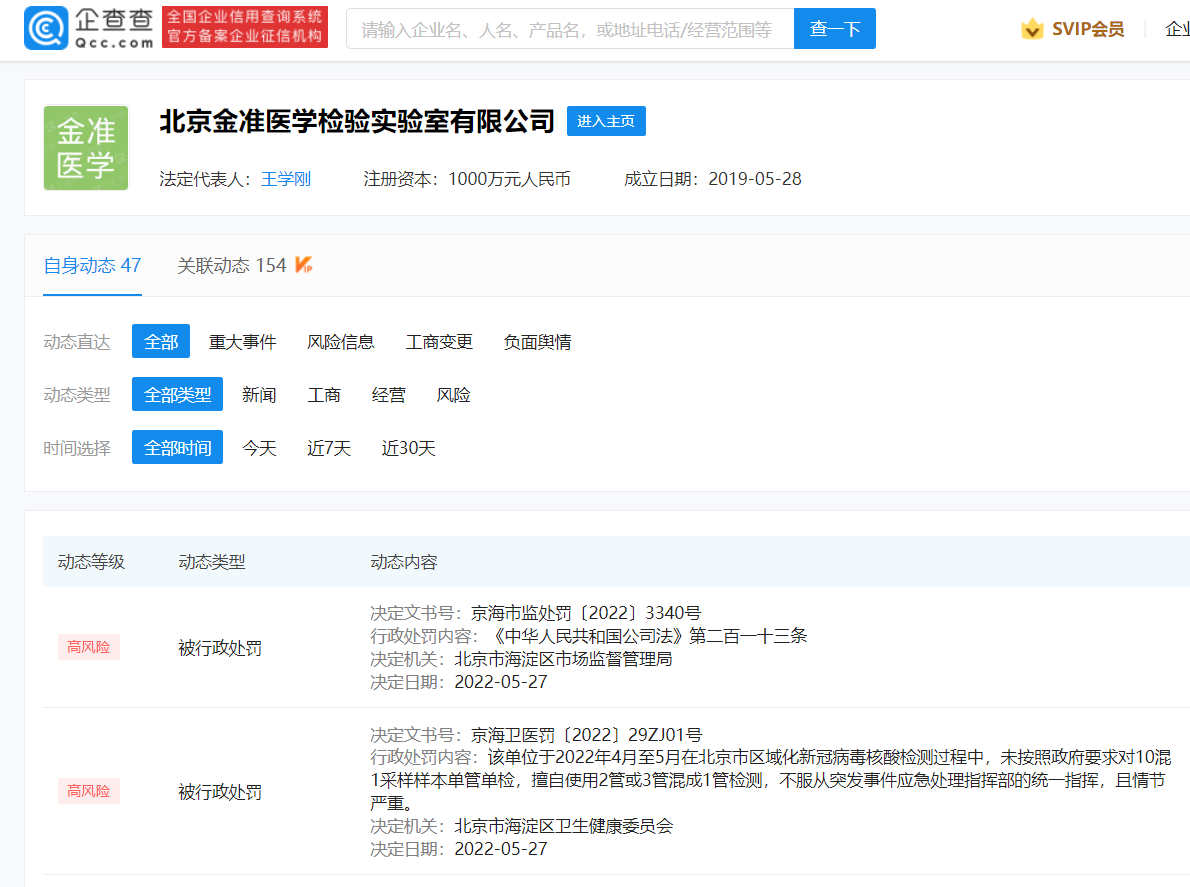Viewport: 1190px width, 887px height.
Task: Select the 全部时间 time filter
Action: pyautogui.click(x=178, y=448)
